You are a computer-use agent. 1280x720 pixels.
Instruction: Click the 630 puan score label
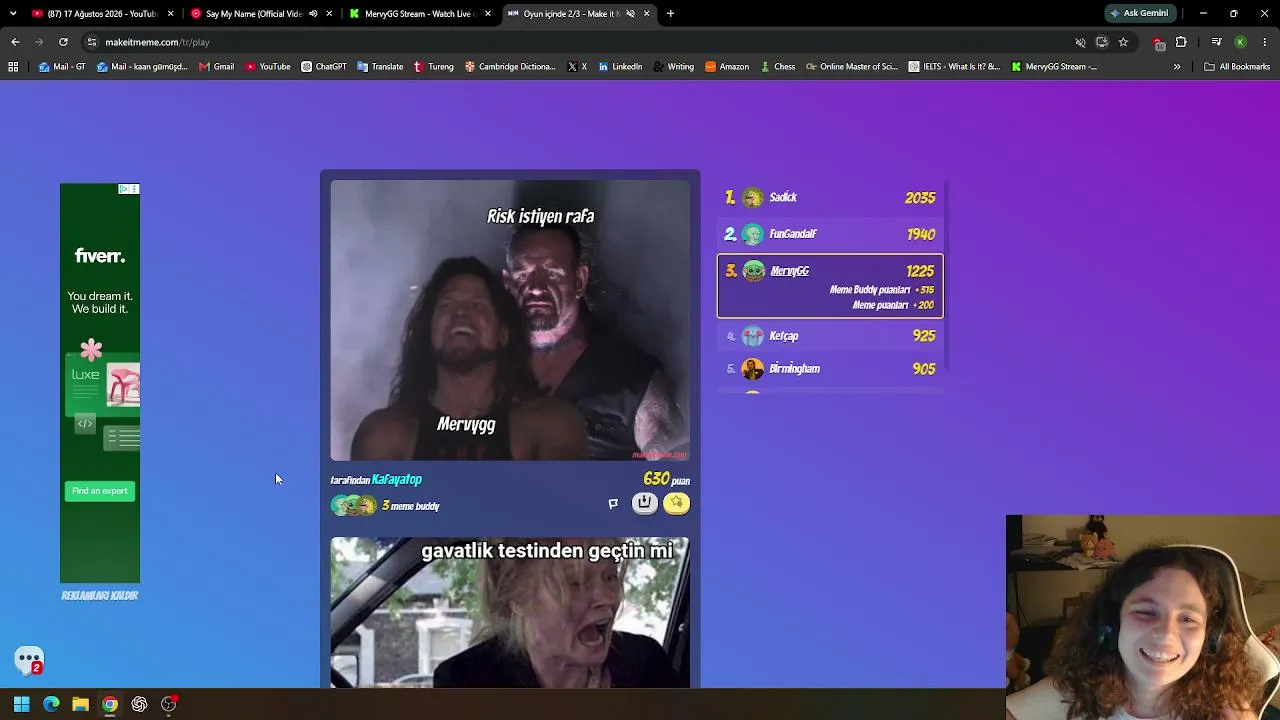[667, 480]
